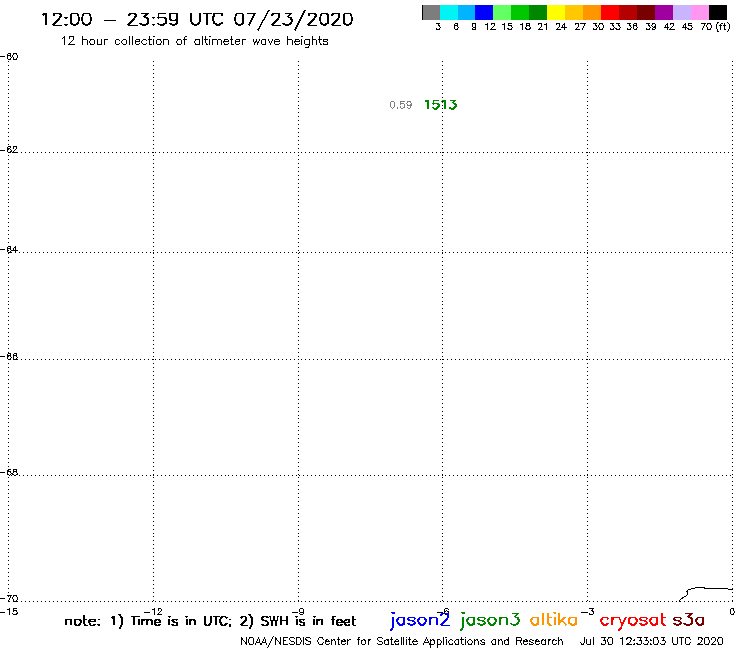This screenshot has width=740, height=650.
Task: Click the -66 latitude axis label
Action: (x=9, y=356)
